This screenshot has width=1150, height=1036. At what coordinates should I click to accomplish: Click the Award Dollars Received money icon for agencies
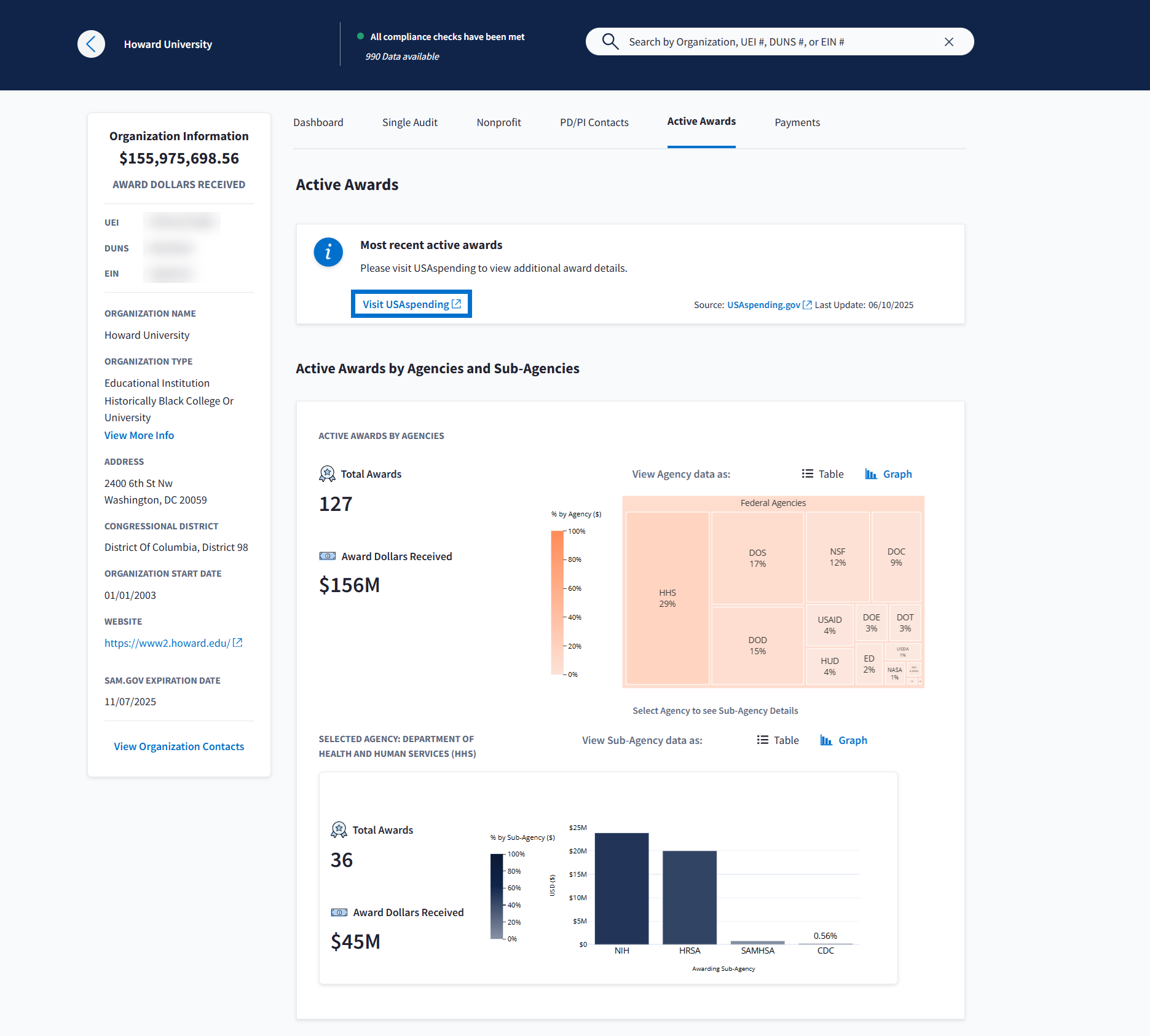tap(327, 556)
